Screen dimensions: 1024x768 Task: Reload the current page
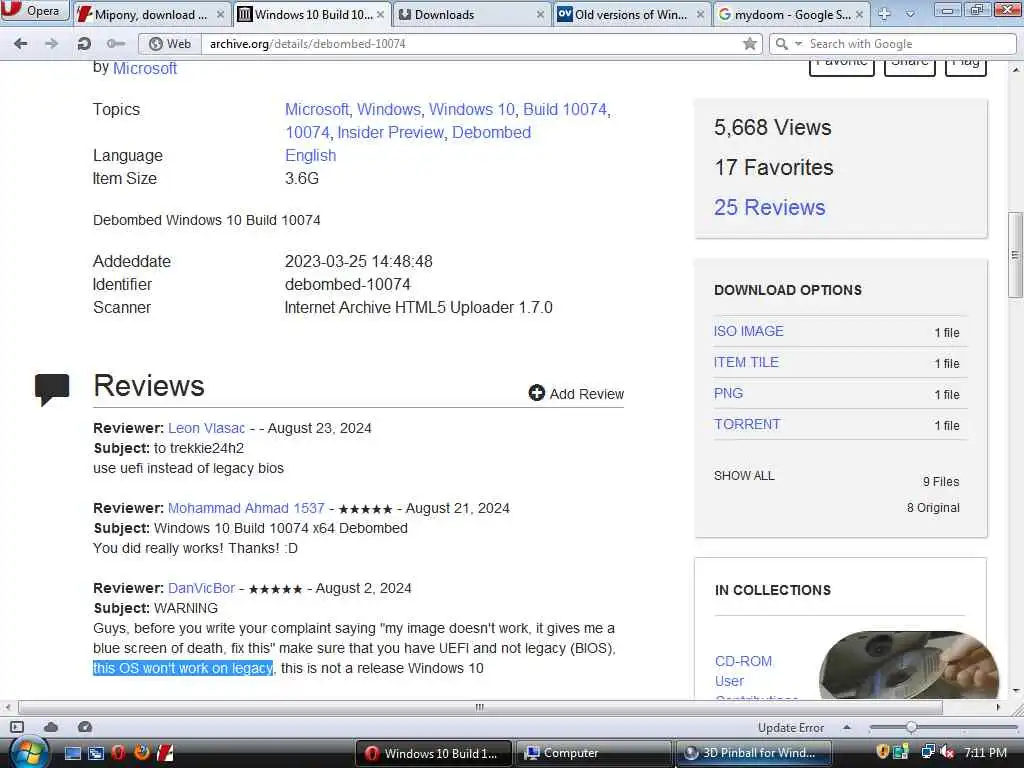tap(84, 44)
